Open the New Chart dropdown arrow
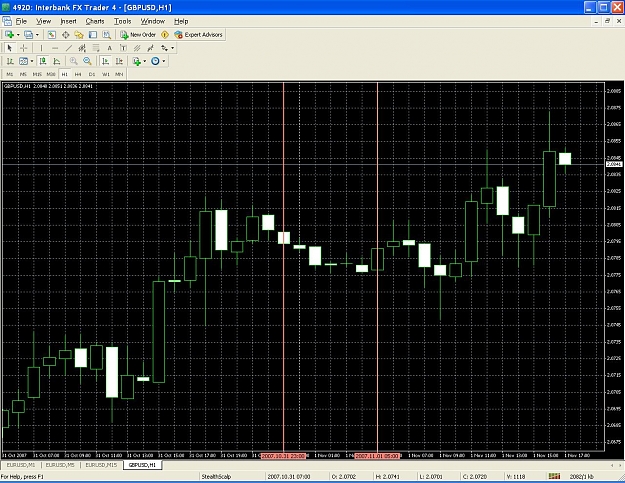This screenshot has height=483, width=625. (18, 35)
